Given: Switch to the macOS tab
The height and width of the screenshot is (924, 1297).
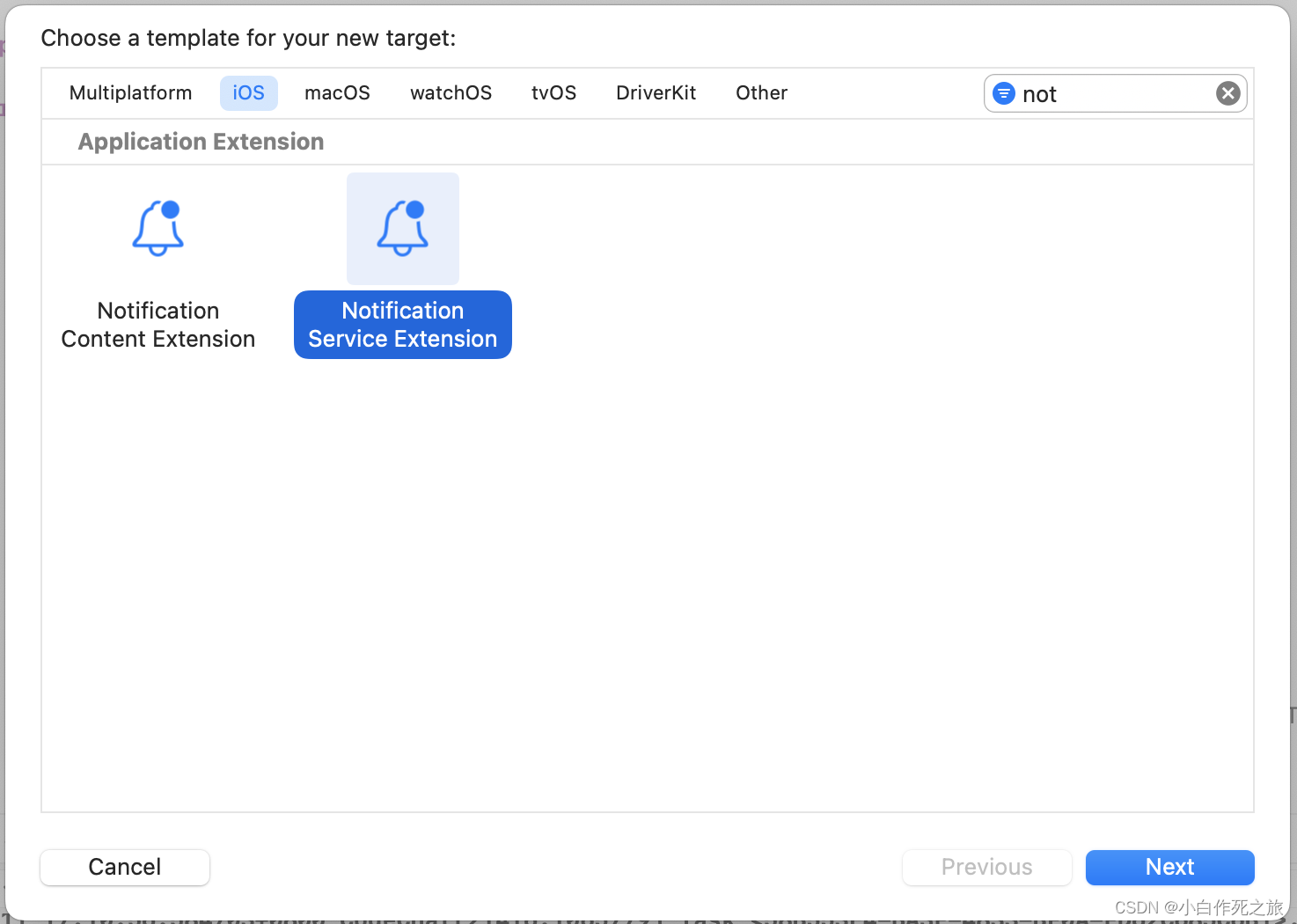Looking at the screenshot, I should [x=338, y=93].
